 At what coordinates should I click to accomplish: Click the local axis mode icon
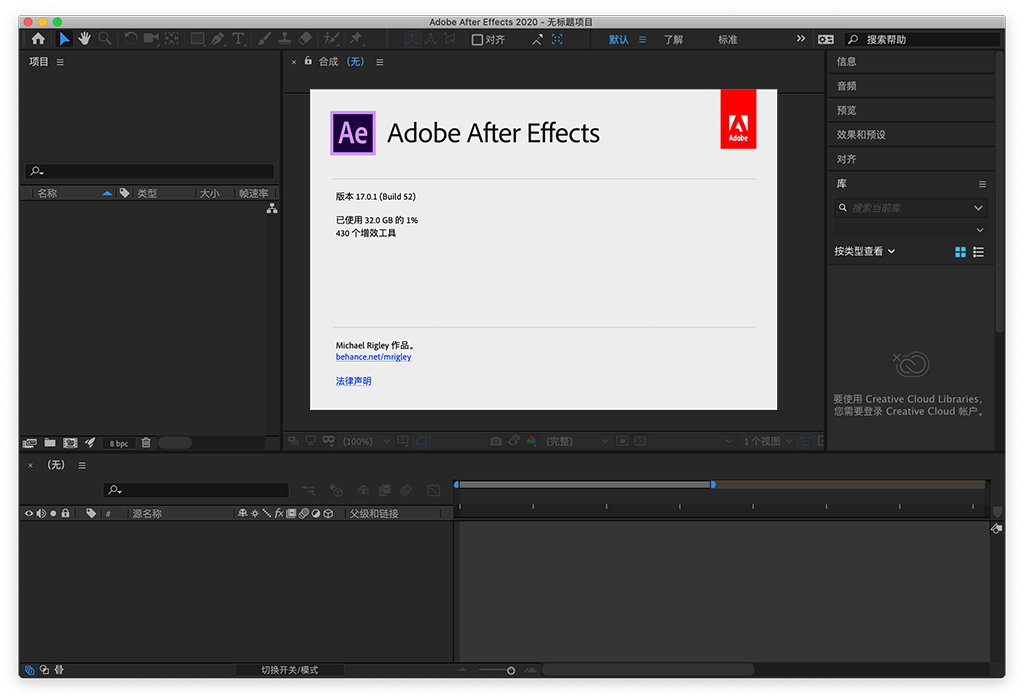tap(411, 39)
